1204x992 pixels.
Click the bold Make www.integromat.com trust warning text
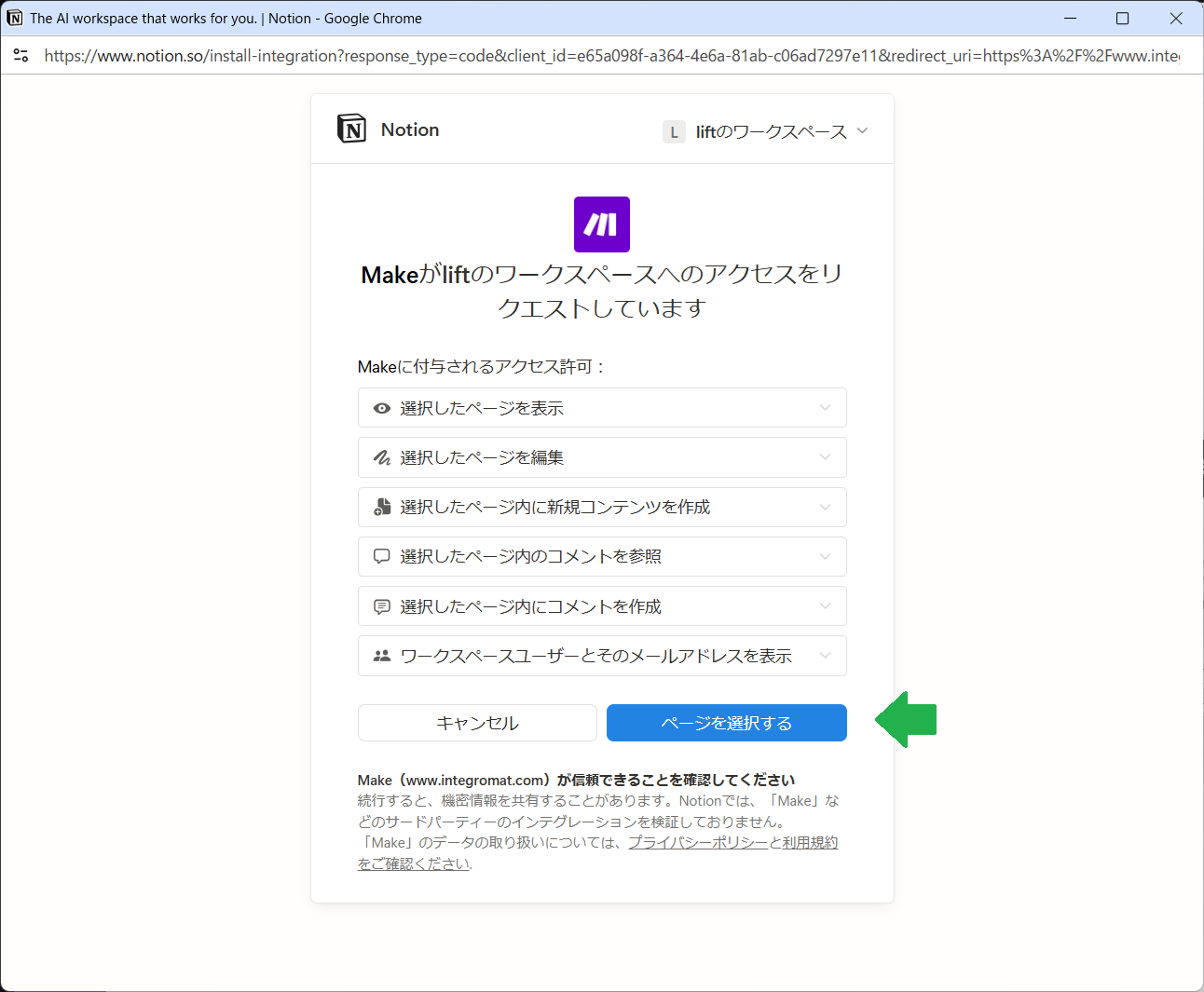coord(576,780)
